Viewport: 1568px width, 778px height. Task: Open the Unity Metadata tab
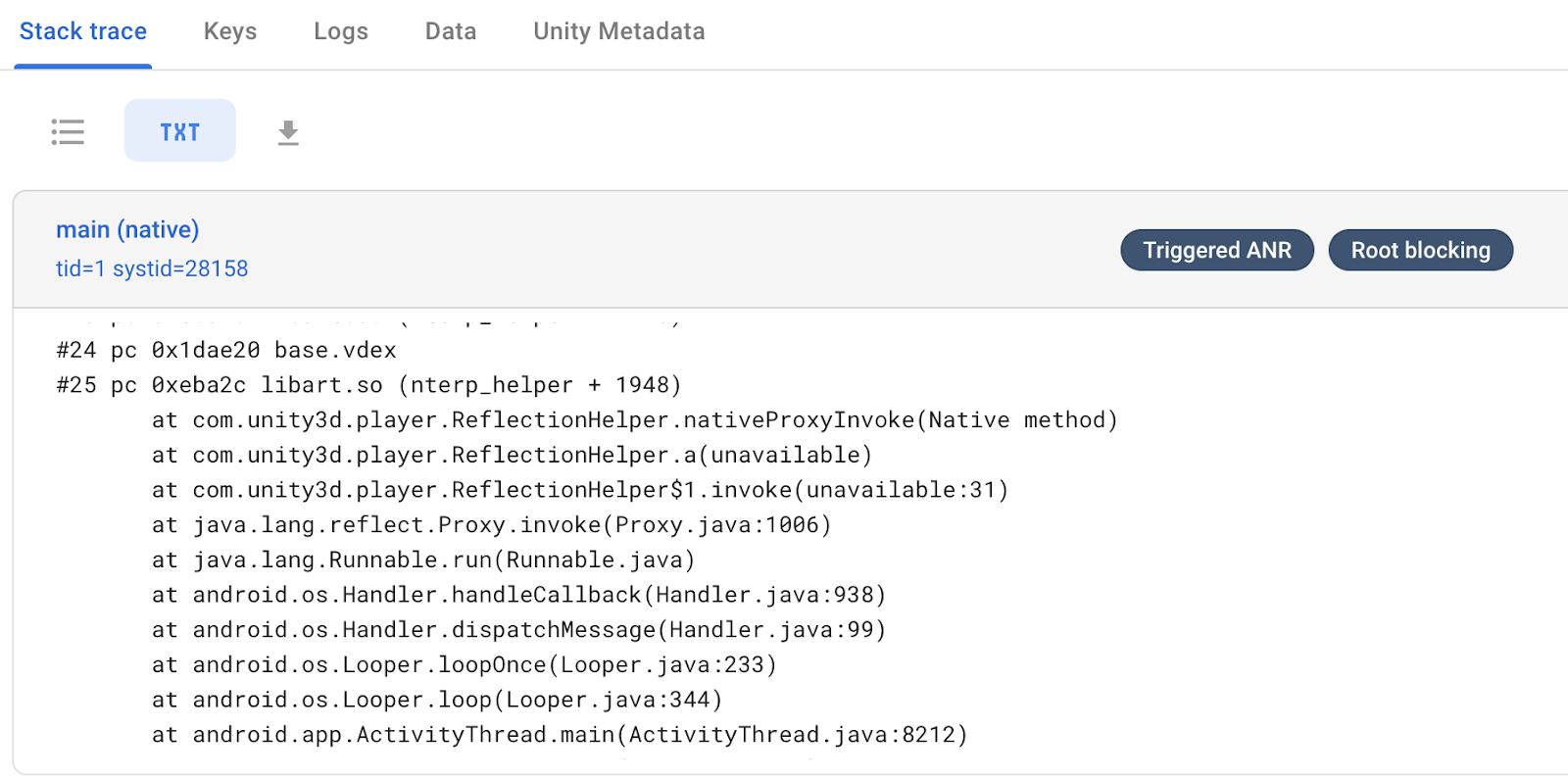click(x=618, y=32)
